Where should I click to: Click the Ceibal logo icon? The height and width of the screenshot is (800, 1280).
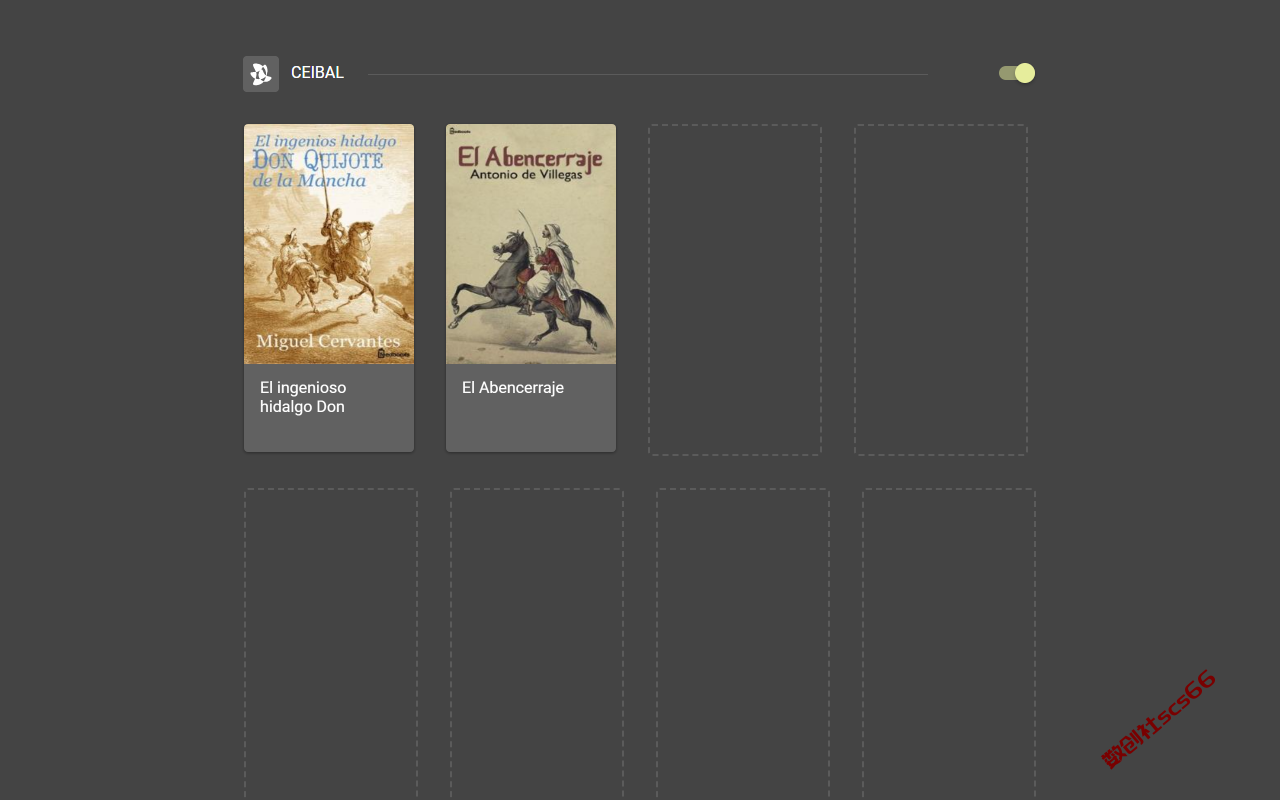(x=261, y=74)
